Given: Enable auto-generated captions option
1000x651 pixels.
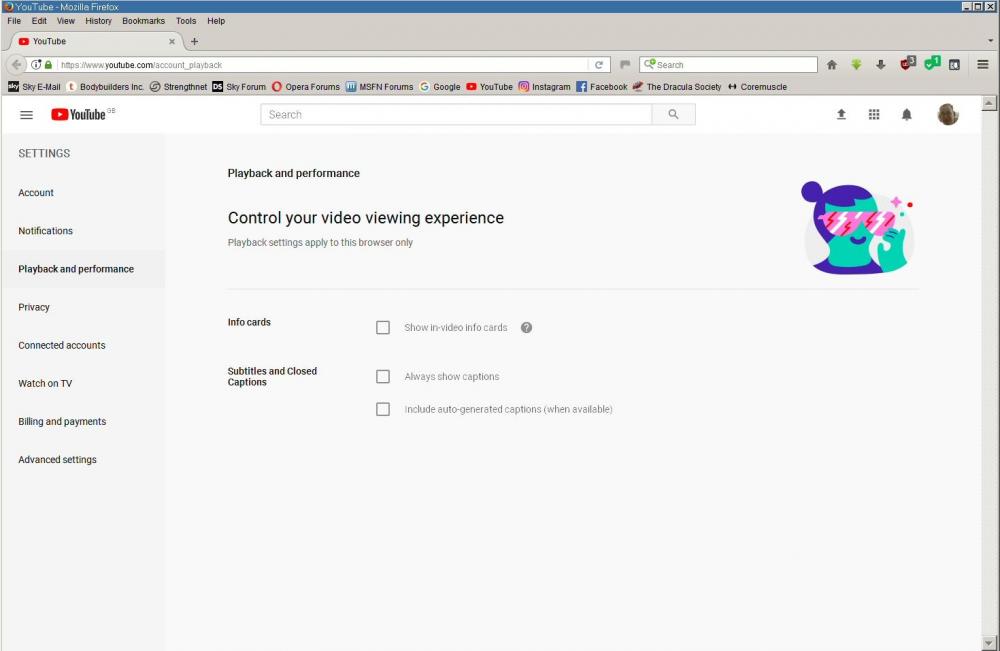Looking at the screenshot, I should [x=383, y=409].
